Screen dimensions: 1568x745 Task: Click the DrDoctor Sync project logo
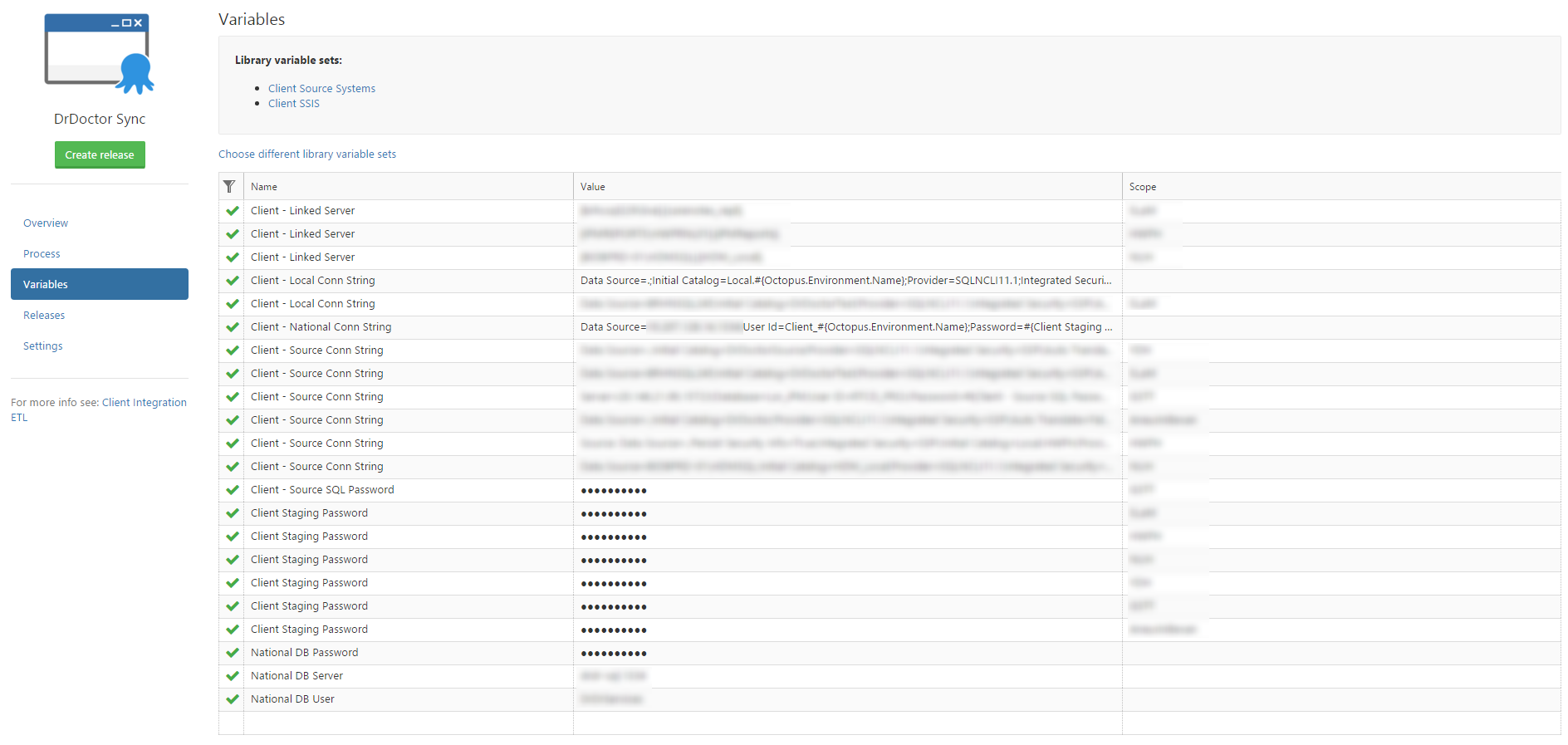click(100, 53)
